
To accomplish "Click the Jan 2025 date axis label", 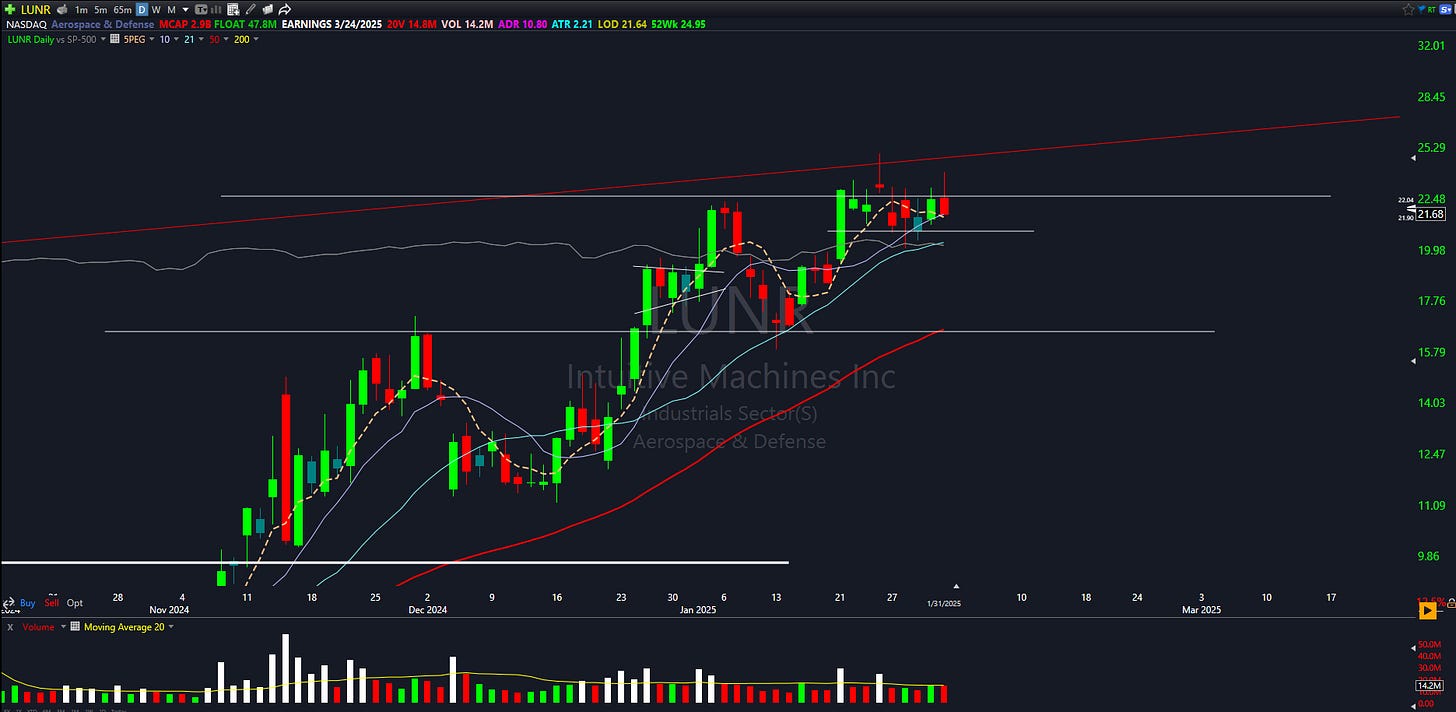I will (698, 609).
